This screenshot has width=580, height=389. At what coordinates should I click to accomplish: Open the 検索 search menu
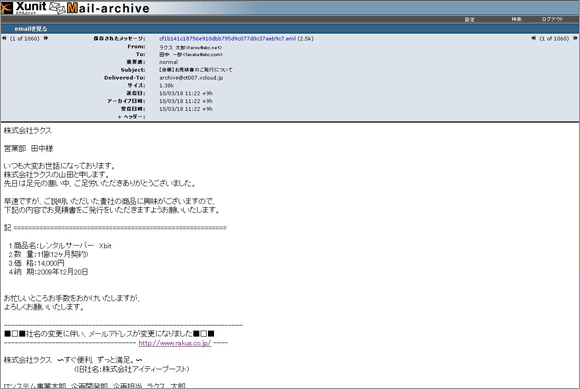(x=516, y=19)
